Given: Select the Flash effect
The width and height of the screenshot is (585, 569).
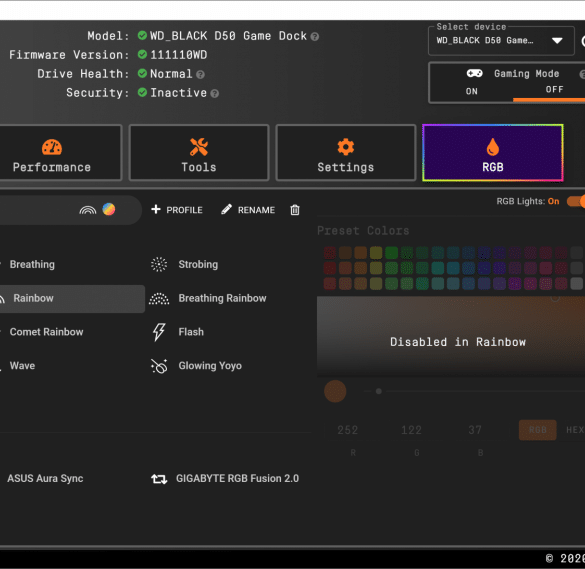Looking at the screenshot, I should tap(191, 332).
